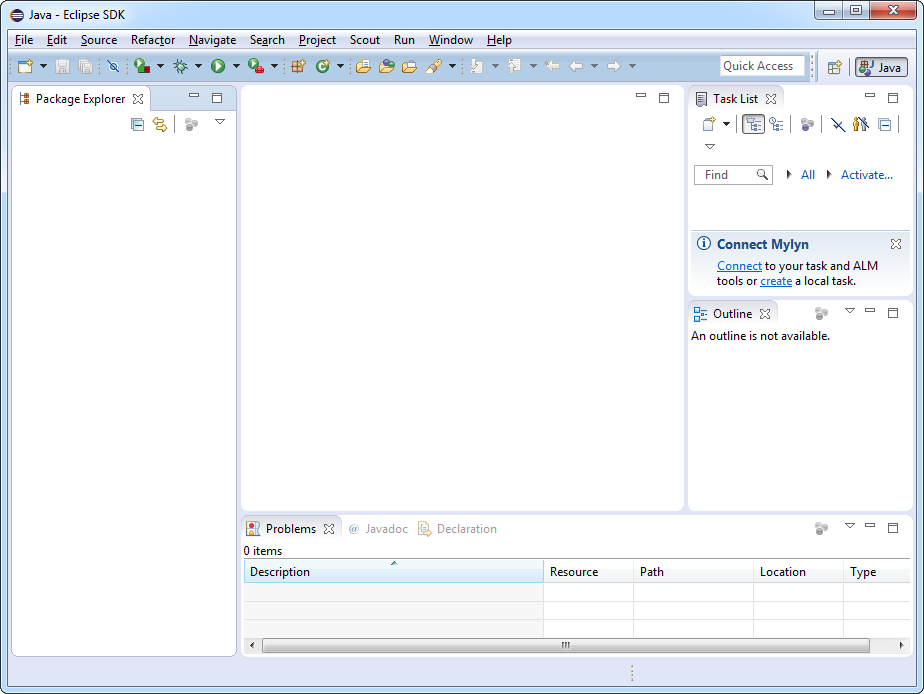Click the Next Annotation icon

(476, 66)
